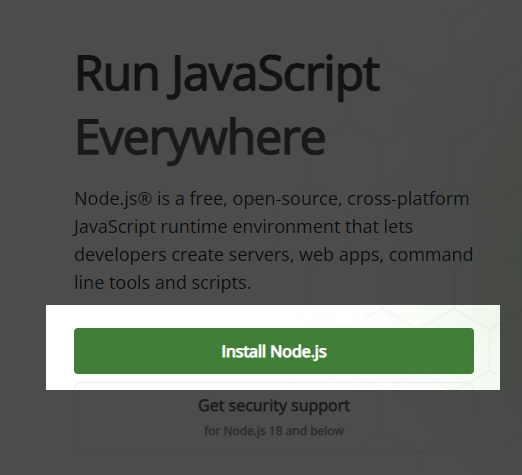
Task: Click the word 'command' ending the third line
Action: pos(431,255)
